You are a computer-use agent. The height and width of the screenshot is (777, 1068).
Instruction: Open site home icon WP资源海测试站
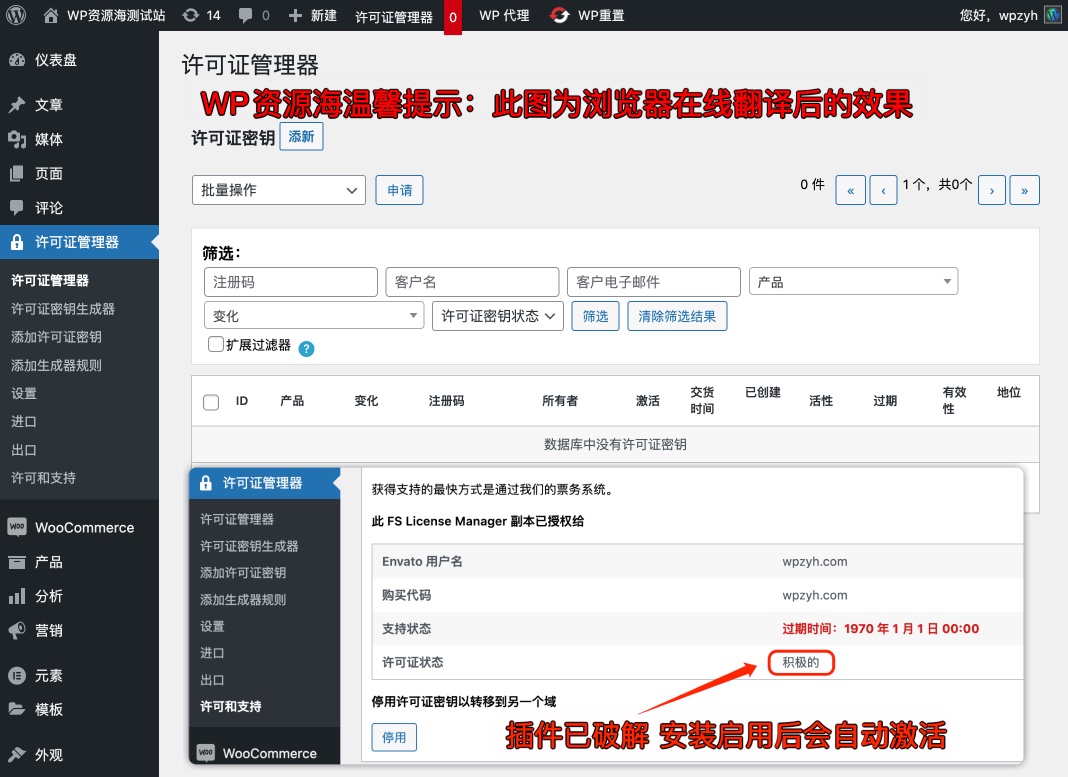(x=51, y=16)
